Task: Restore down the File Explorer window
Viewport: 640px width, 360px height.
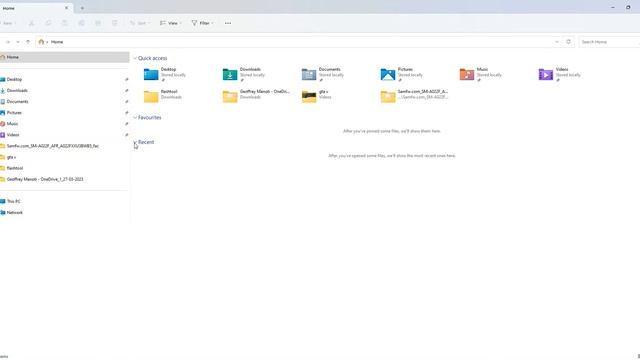Action: (628, 7)
